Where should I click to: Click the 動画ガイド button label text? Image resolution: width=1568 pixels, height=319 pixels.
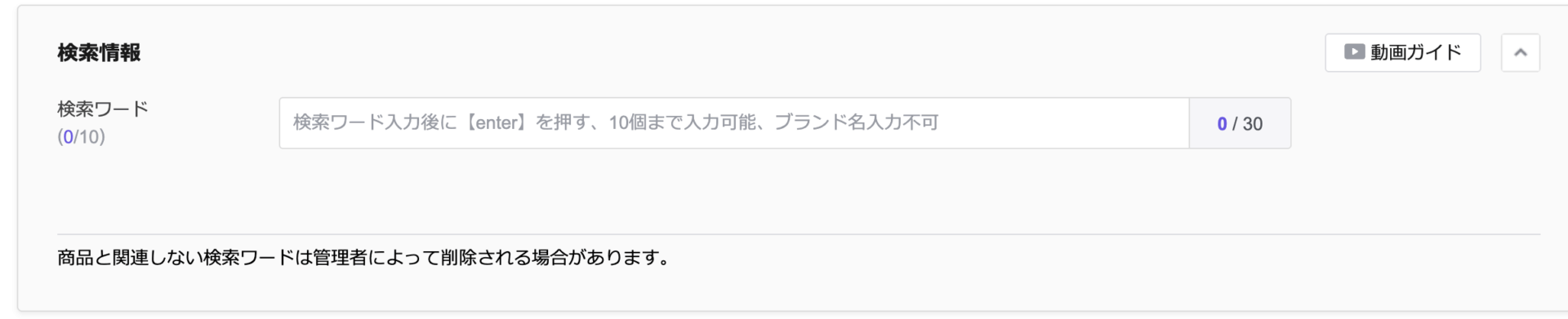1416,52
